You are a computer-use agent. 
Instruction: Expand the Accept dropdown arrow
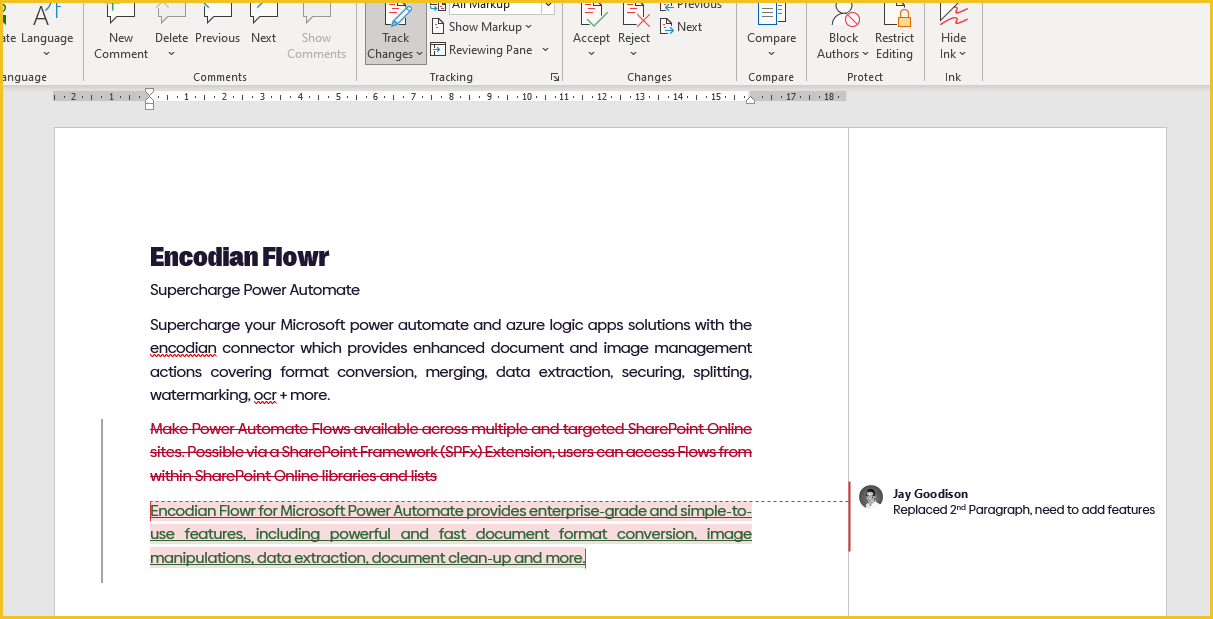point(591,54)
